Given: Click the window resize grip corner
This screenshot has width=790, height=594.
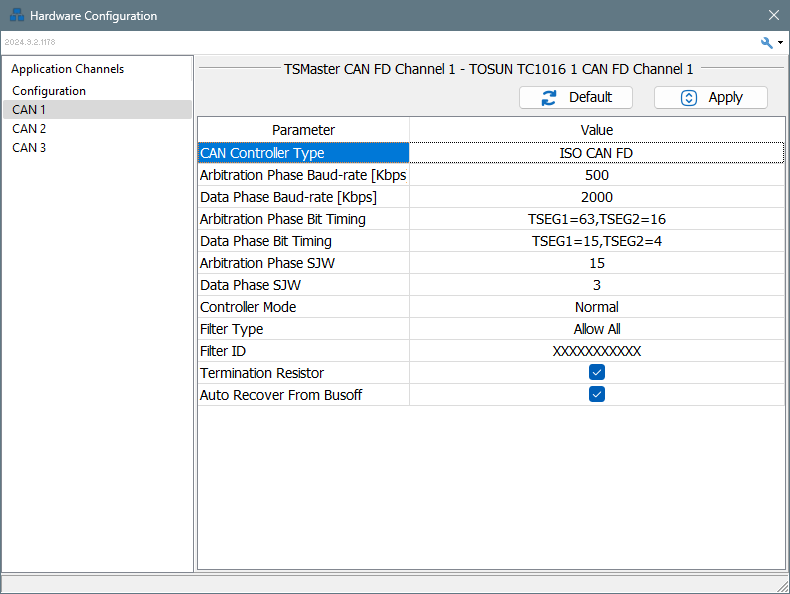Looking at the screenshot, I should [x=783, y=587].
